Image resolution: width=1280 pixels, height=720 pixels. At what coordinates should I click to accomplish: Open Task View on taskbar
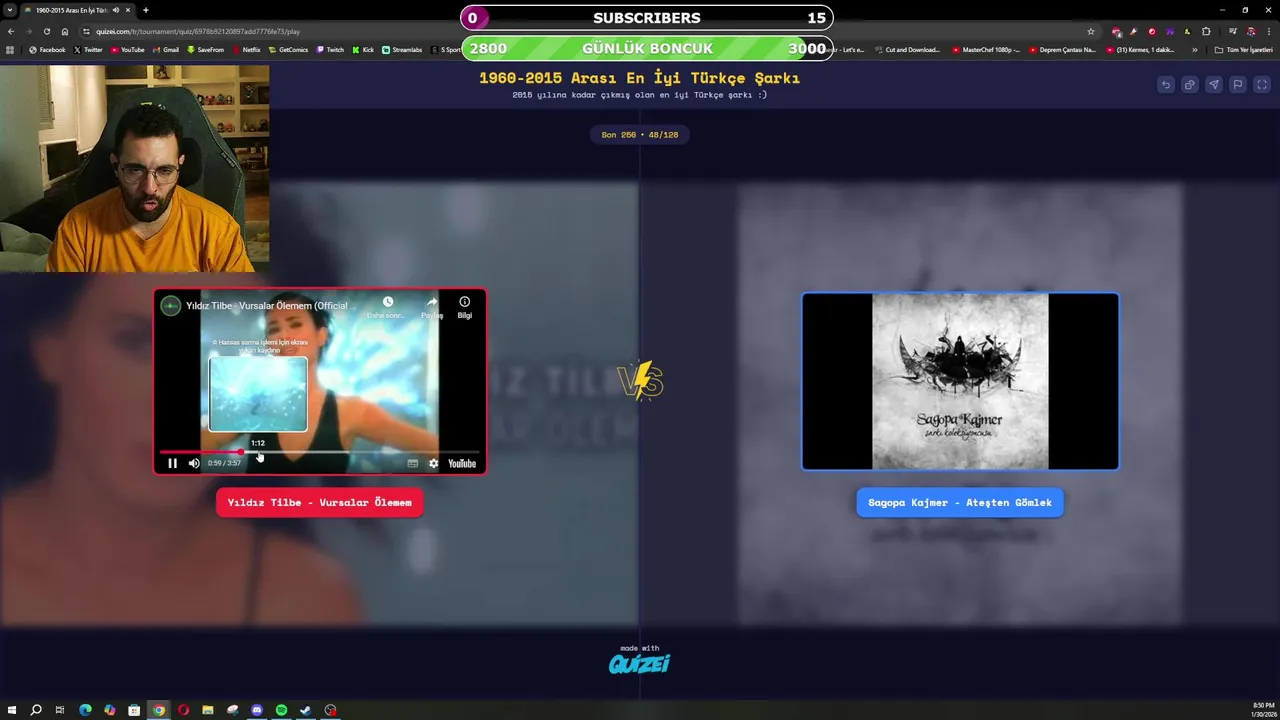[x=60, y=710]
